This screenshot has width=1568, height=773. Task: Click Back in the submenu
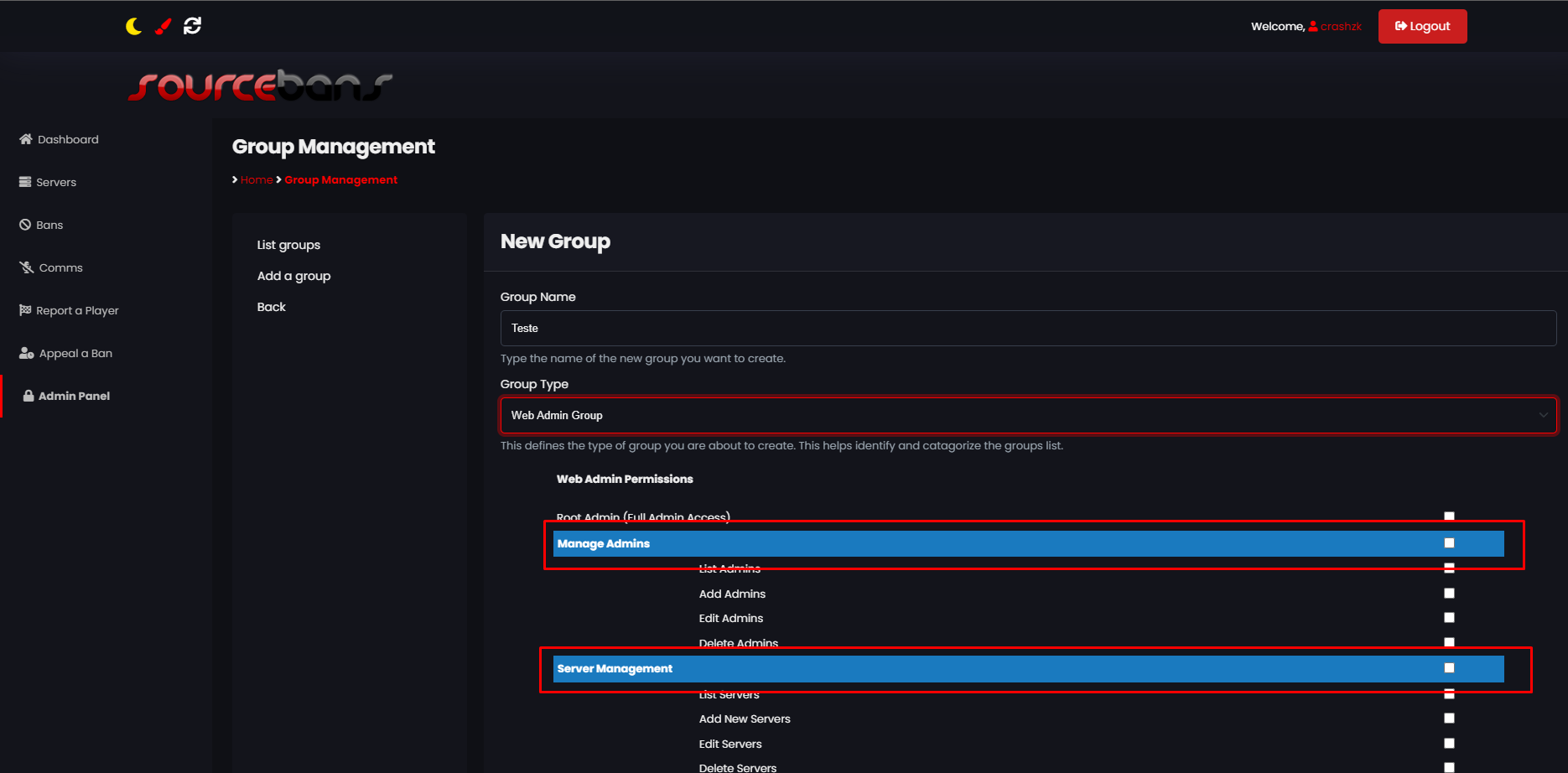click(271, 307)
